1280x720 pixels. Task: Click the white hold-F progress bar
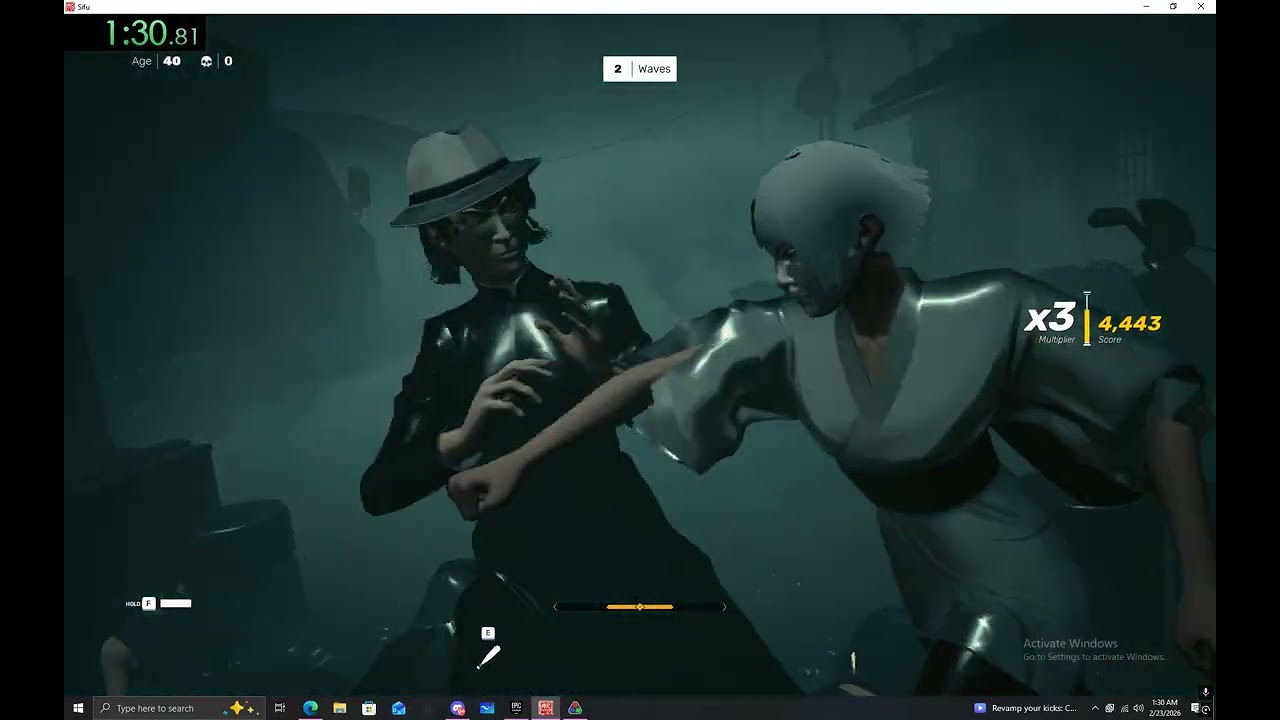175,603
